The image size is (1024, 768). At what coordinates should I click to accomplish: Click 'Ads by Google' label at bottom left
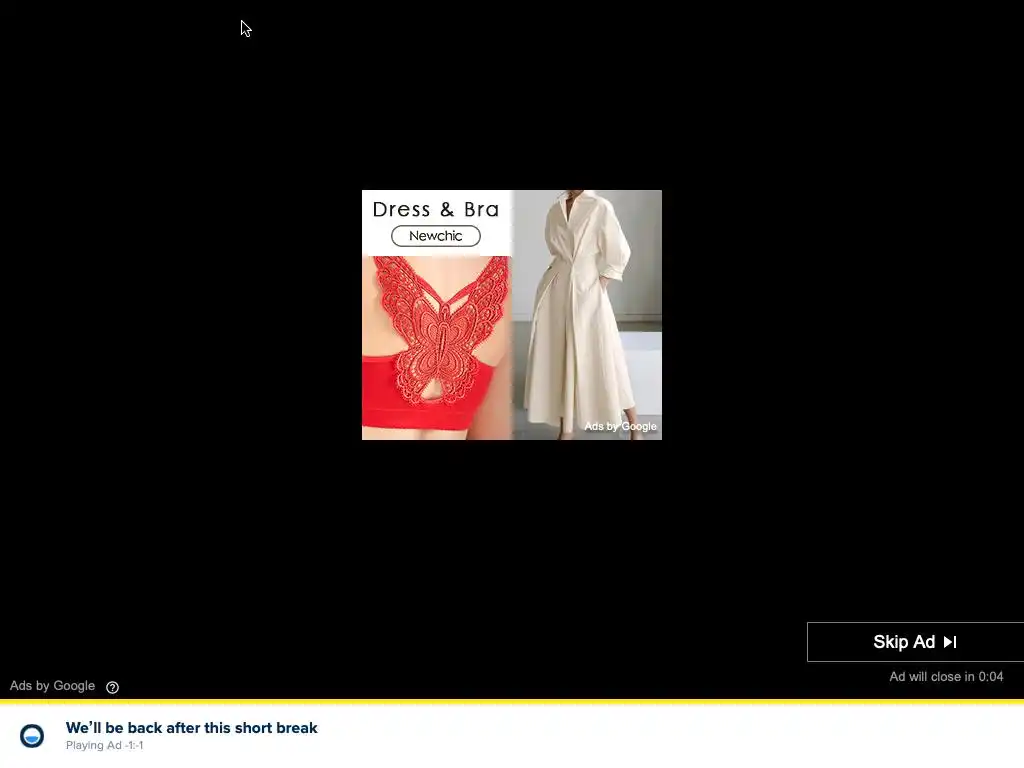coord(52,686)
